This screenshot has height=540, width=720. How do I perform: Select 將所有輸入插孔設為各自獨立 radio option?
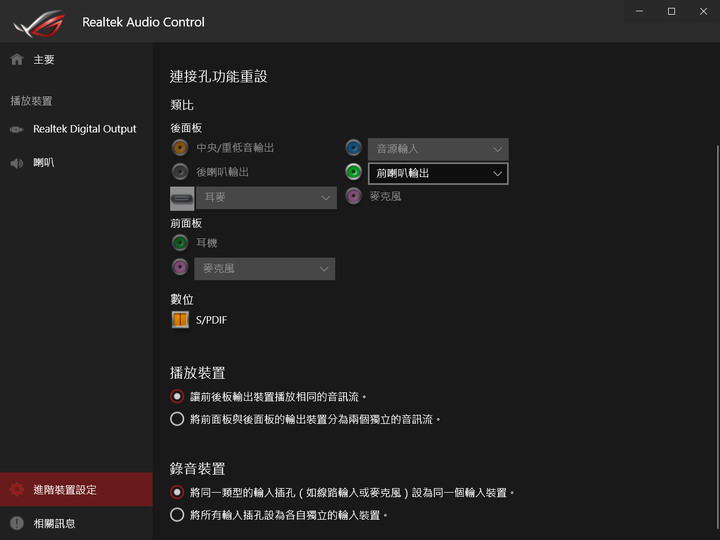click(x=177, y=515)
